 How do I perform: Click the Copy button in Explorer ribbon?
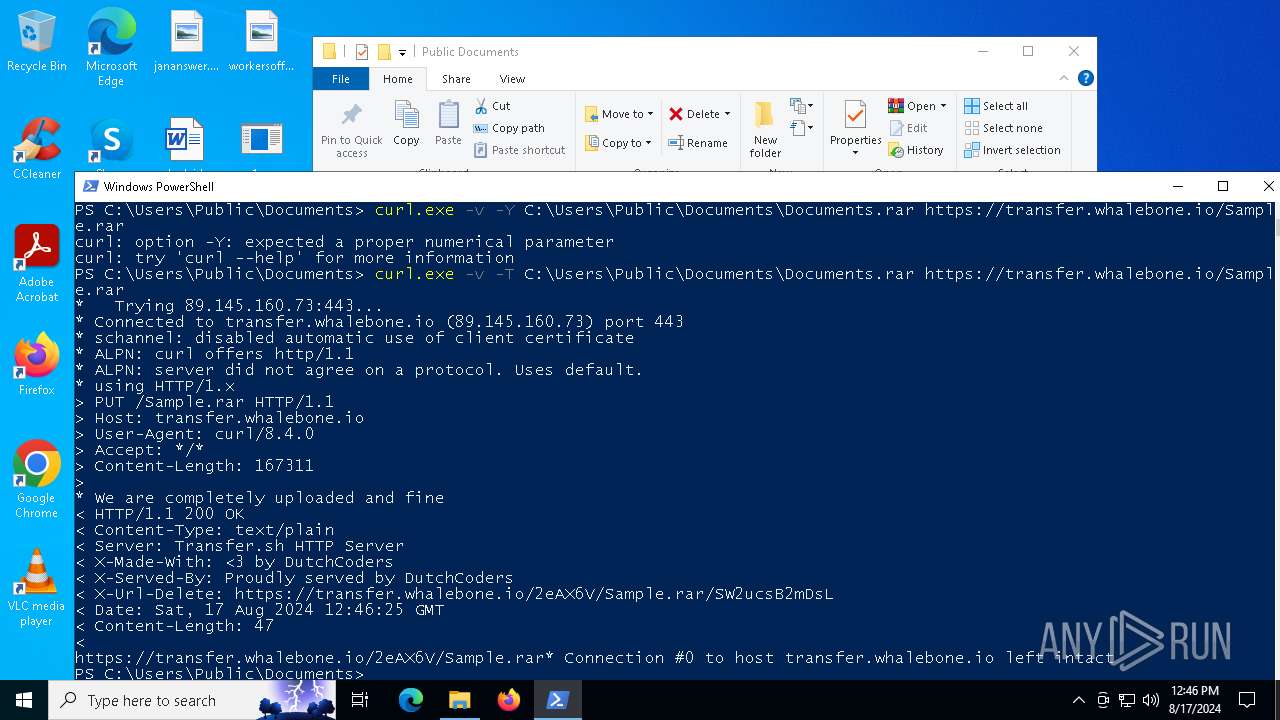[x=406, y=123]
